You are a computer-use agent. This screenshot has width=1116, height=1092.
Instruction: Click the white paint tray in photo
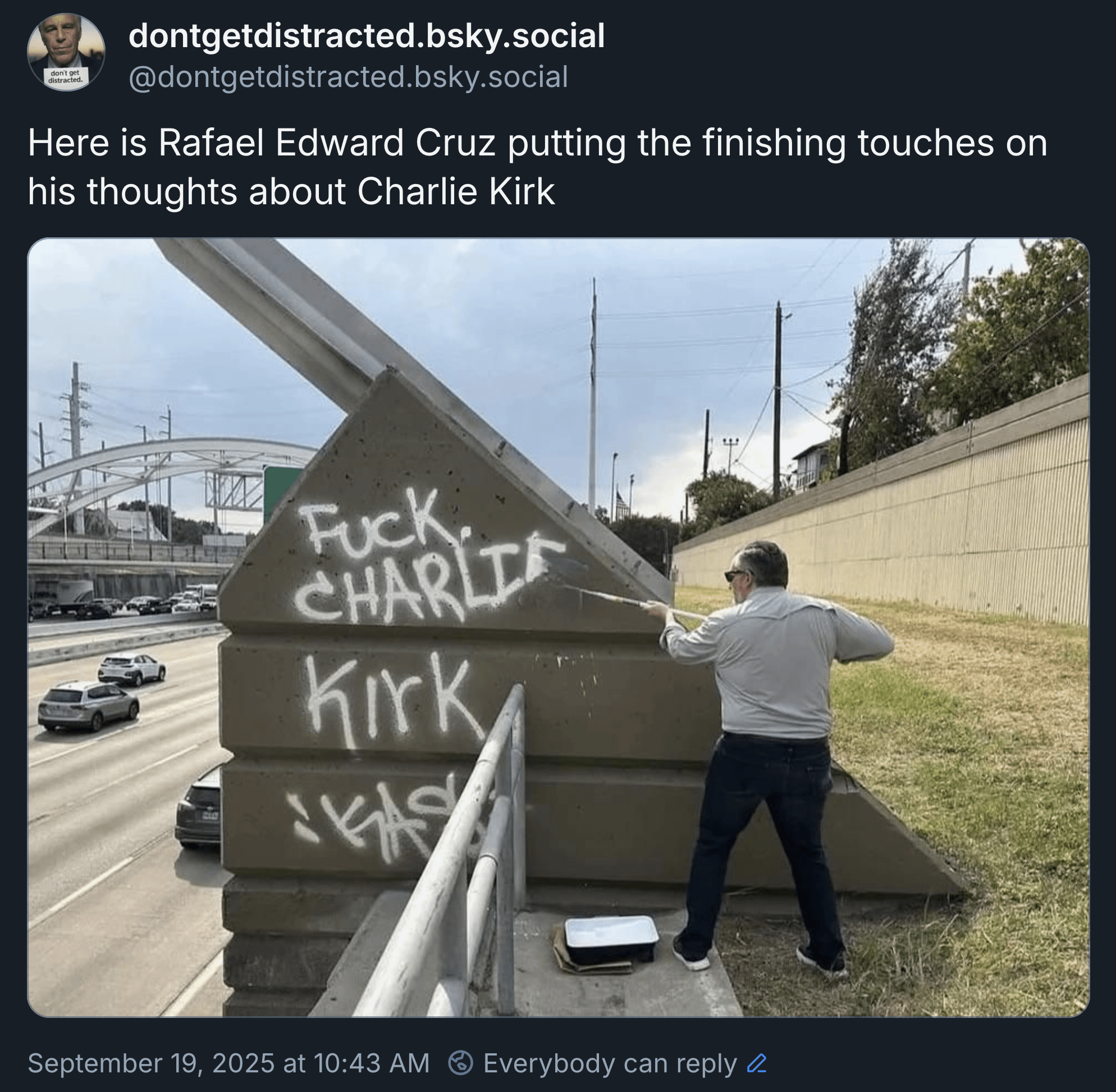(611, 938)
